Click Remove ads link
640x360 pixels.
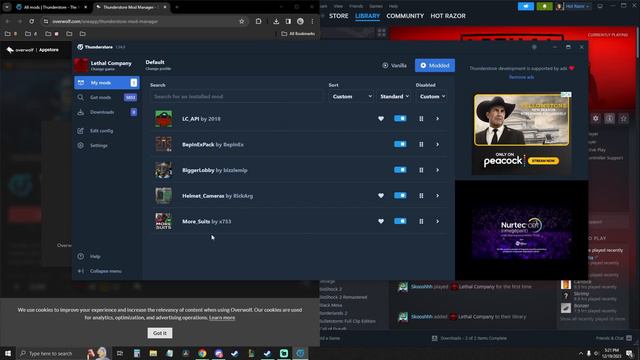521,77
